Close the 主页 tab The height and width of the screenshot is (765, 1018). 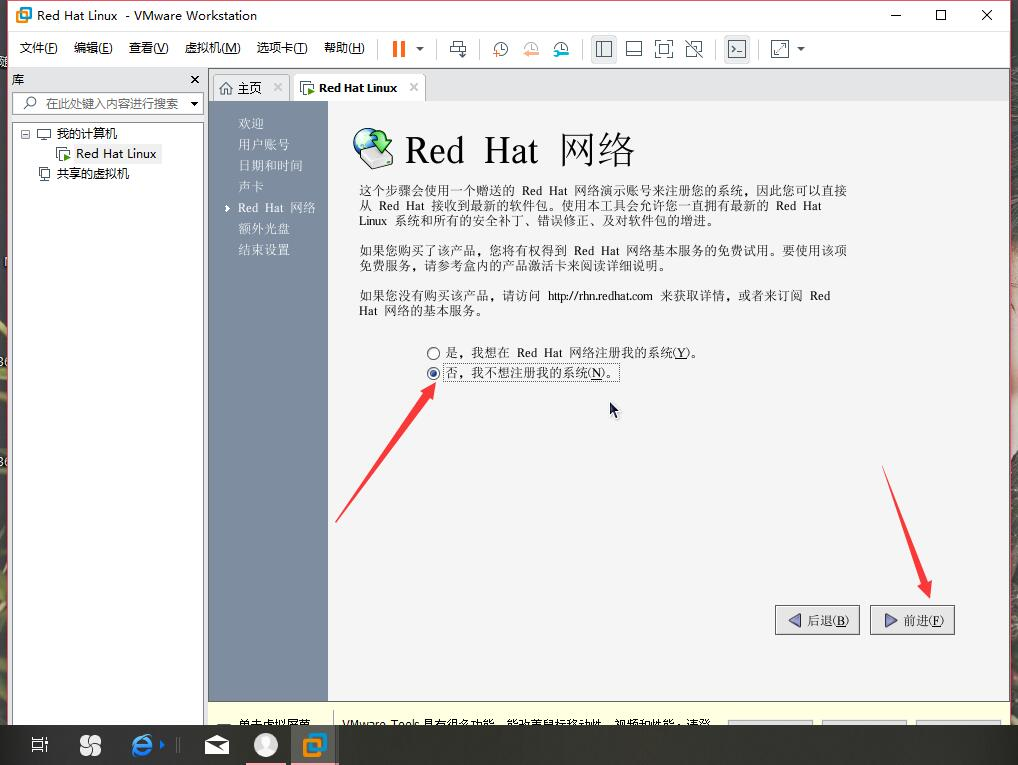(x=278, y=86)
